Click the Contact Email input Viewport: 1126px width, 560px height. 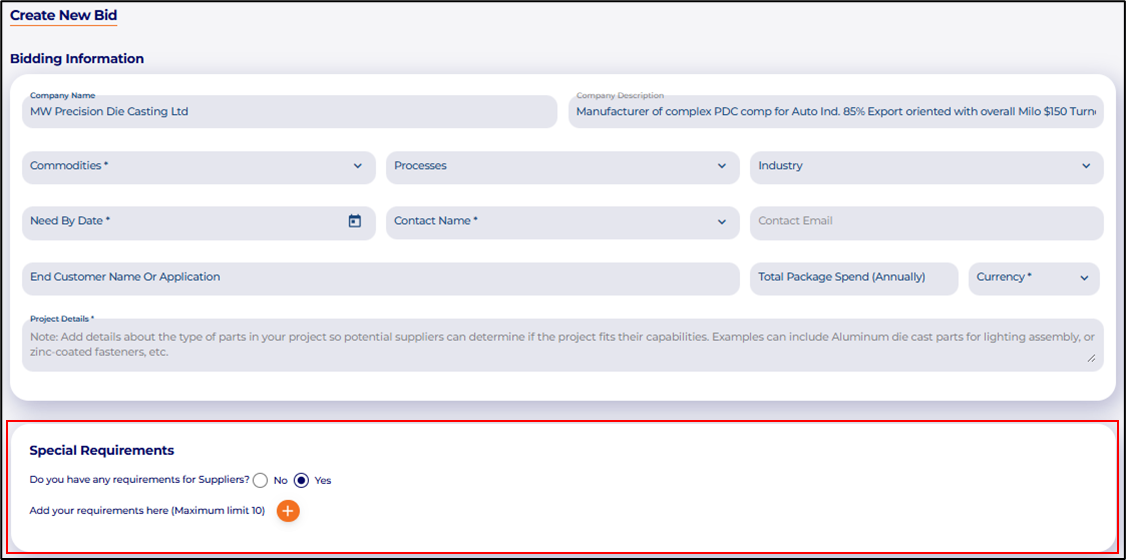pyautogui.click(x=926, y=222)
